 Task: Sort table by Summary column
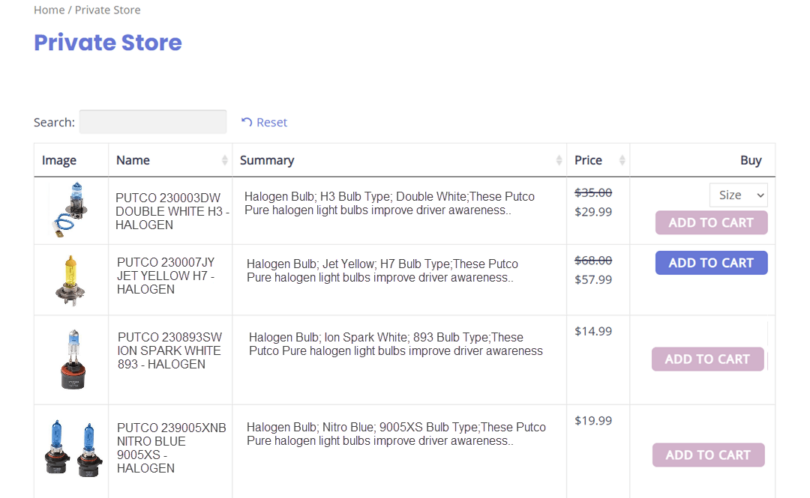(399, 160)
